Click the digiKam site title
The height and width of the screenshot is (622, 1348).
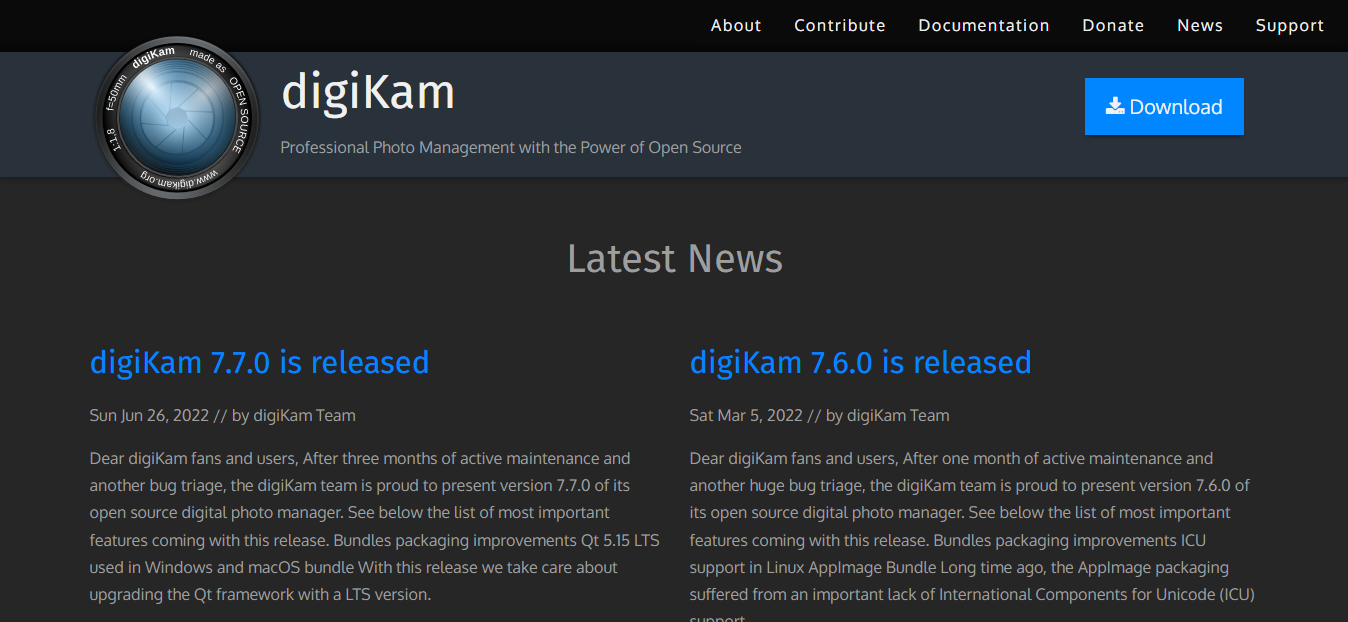click(x=368, y=92)
